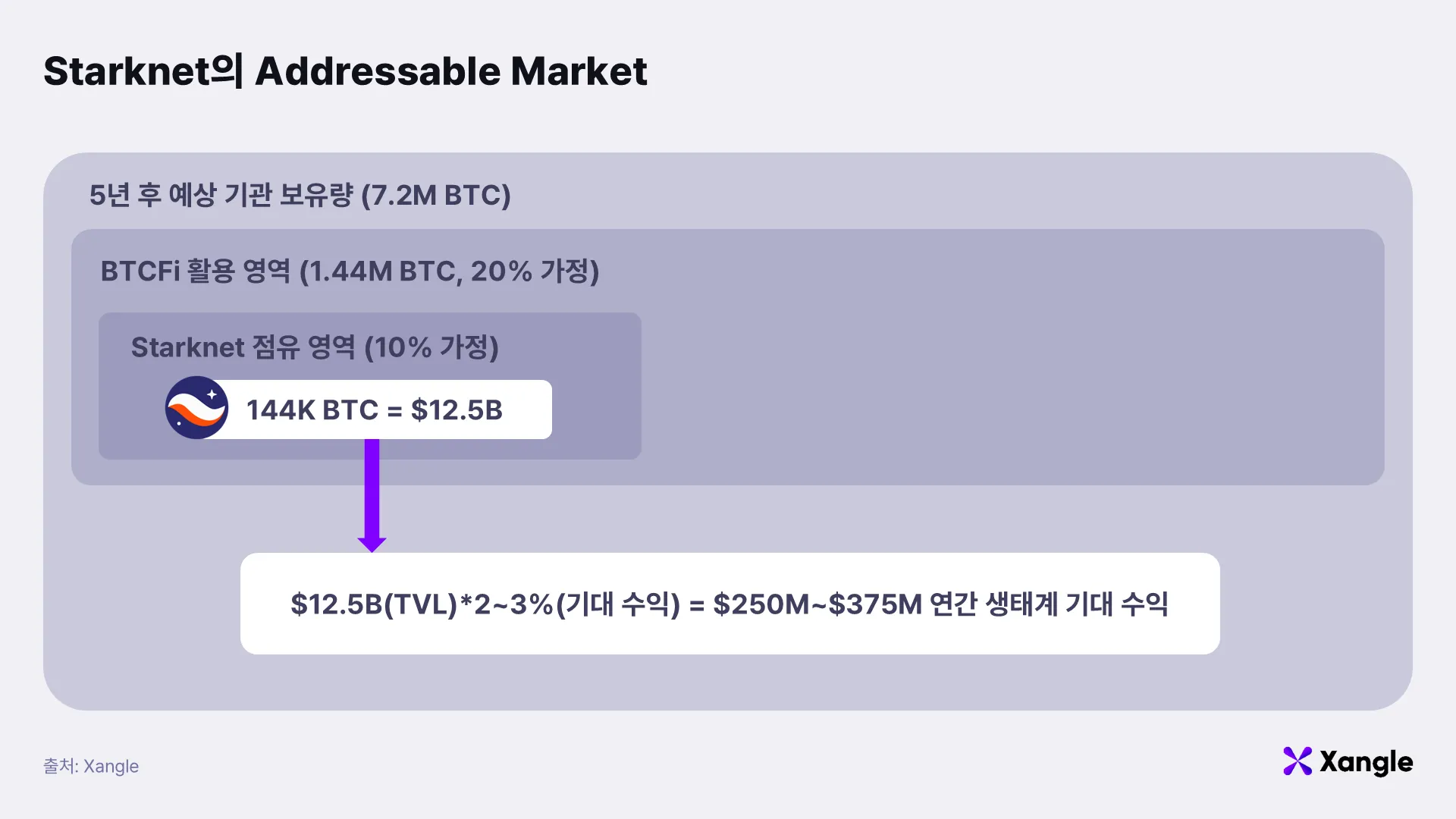Click the '144K BTC' text
Screen dimensions: 1456x819
point(312,410)
